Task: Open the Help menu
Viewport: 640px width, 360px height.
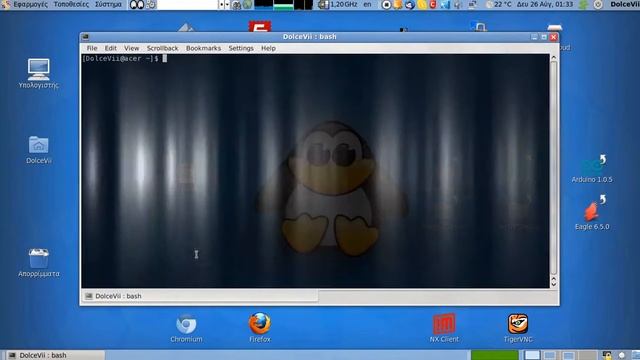Action: (268, 48)
